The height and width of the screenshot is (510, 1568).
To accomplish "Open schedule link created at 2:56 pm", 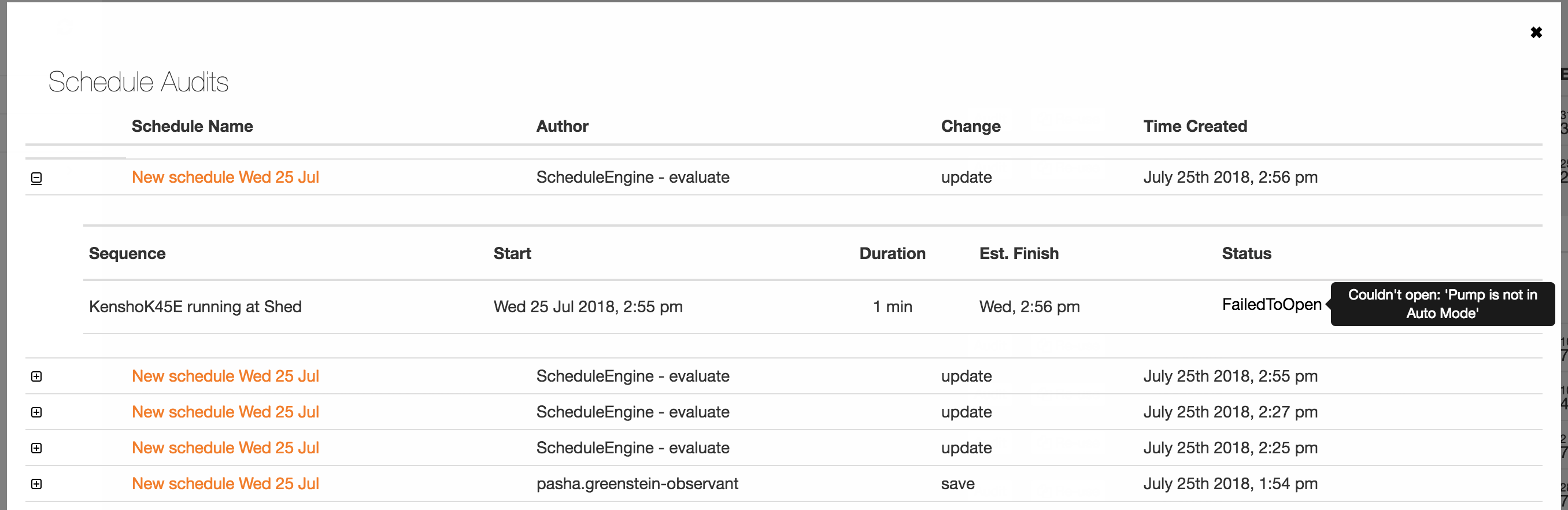I will point(225,177).
